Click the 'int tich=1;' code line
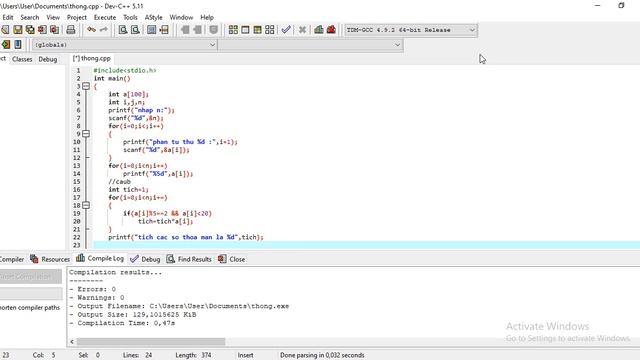Image resolution: width=640 pixels, height=360 pixels. (128, 189)
